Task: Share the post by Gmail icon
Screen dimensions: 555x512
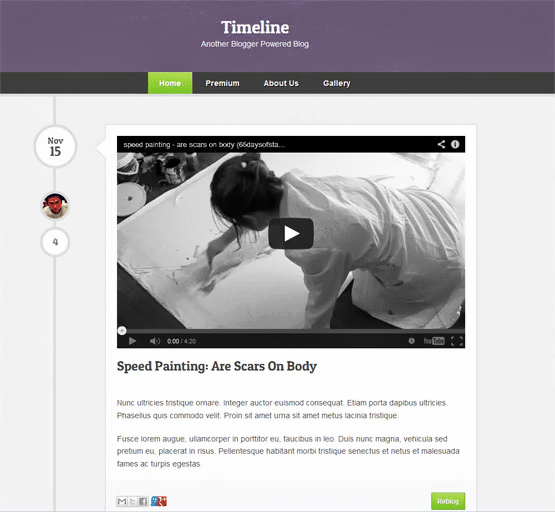Action: (x=122, y=501)
